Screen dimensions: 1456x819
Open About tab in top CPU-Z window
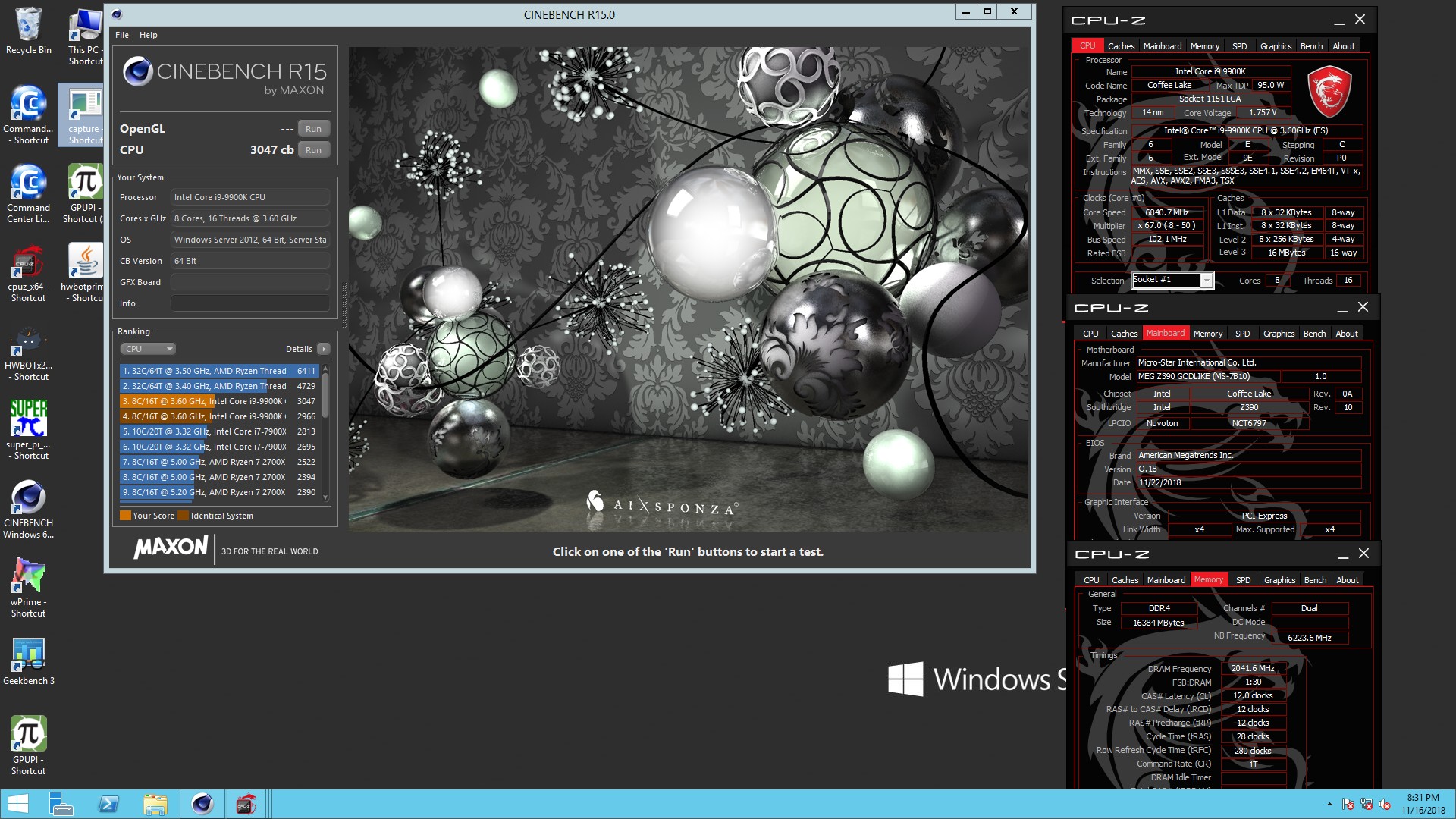pos(1344,46)
